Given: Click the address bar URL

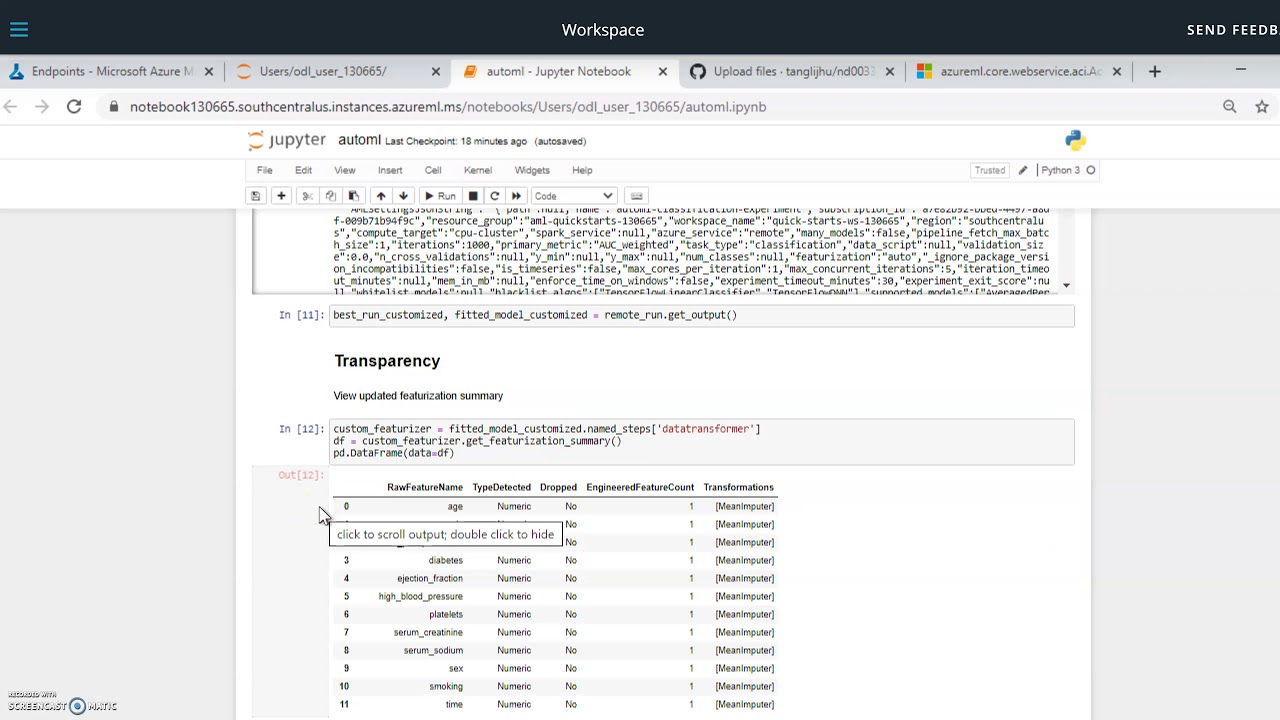Looking at the screenshot, I should [x=447, y=106].
